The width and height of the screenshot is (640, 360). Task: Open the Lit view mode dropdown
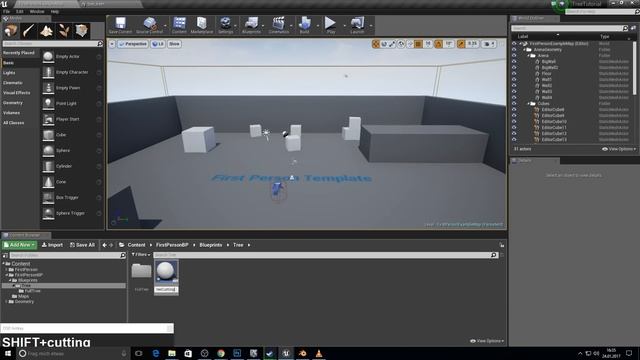pyautogui.click(x=158, y=44)
